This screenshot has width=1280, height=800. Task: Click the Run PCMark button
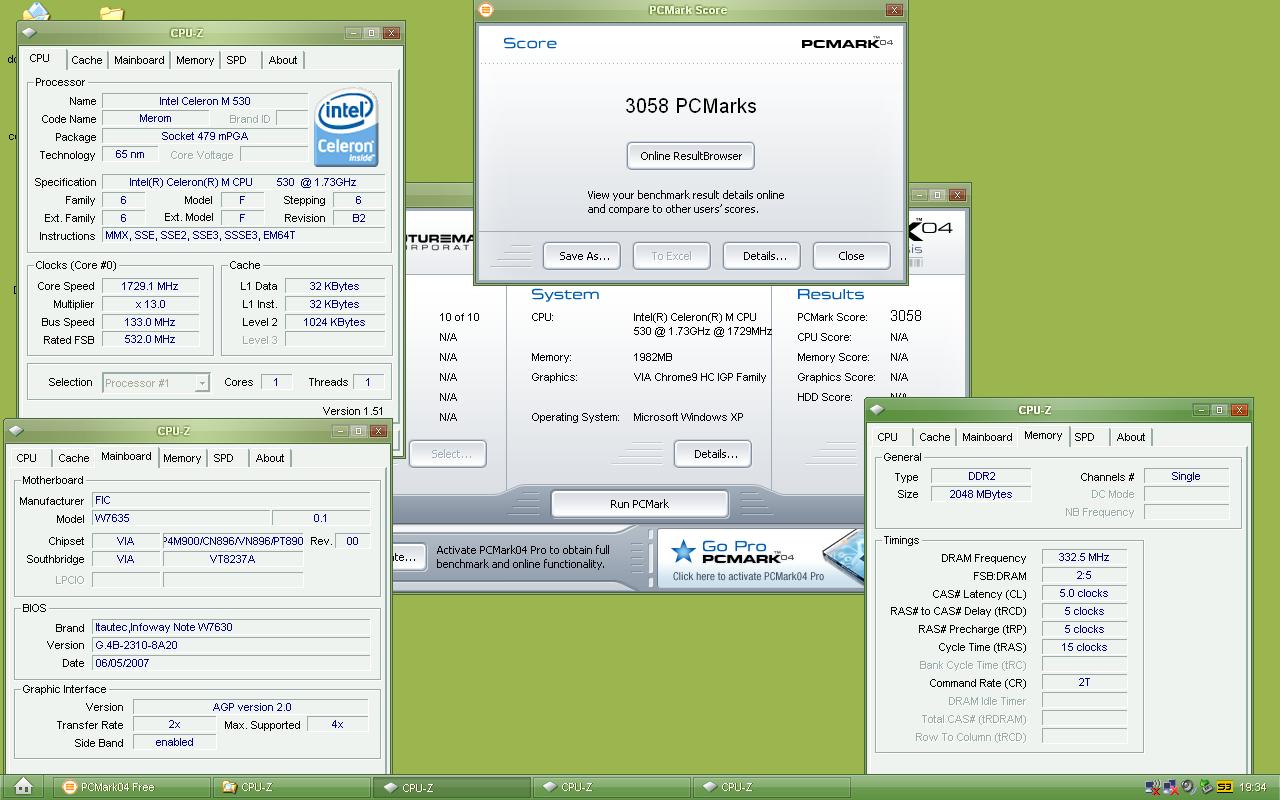[639, 504]
